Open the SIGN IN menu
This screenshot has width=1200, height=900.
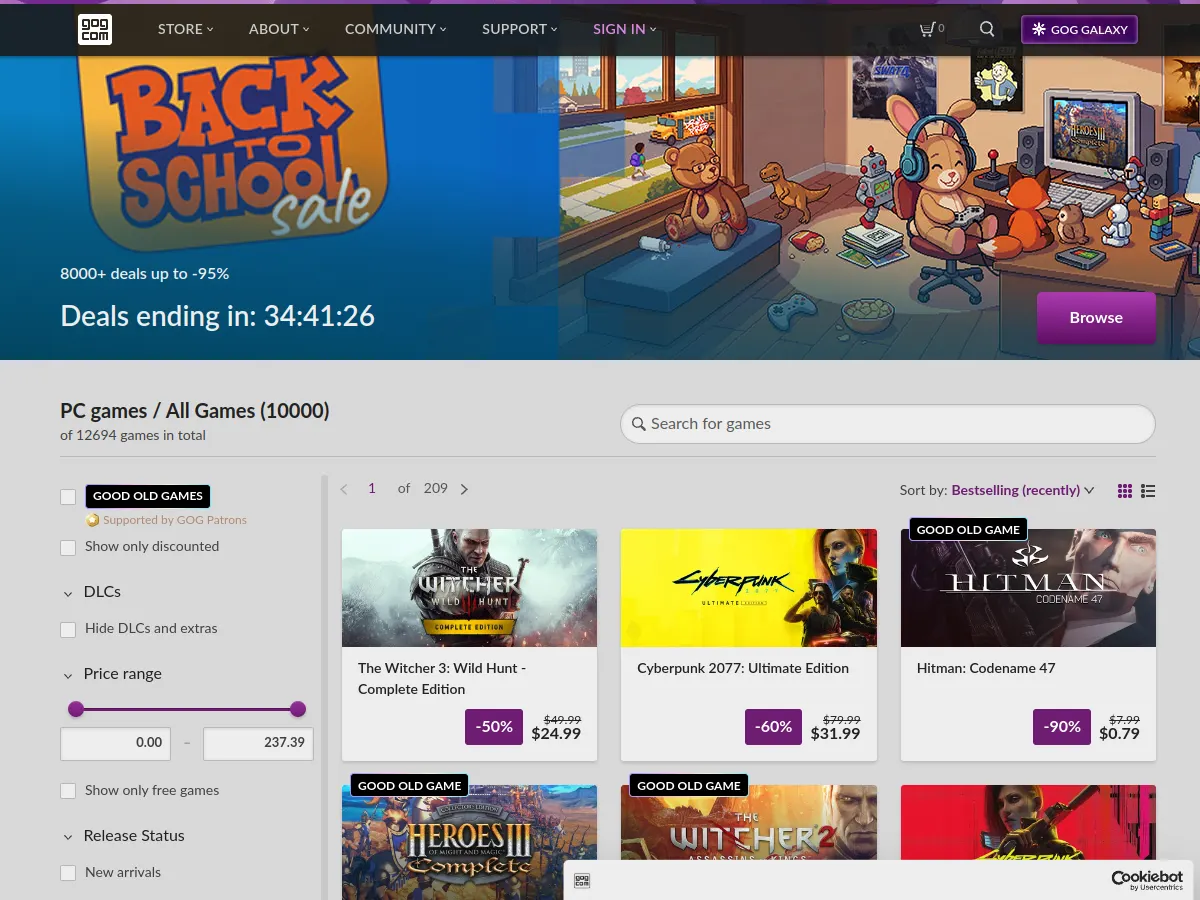click(x=625, y=29)
